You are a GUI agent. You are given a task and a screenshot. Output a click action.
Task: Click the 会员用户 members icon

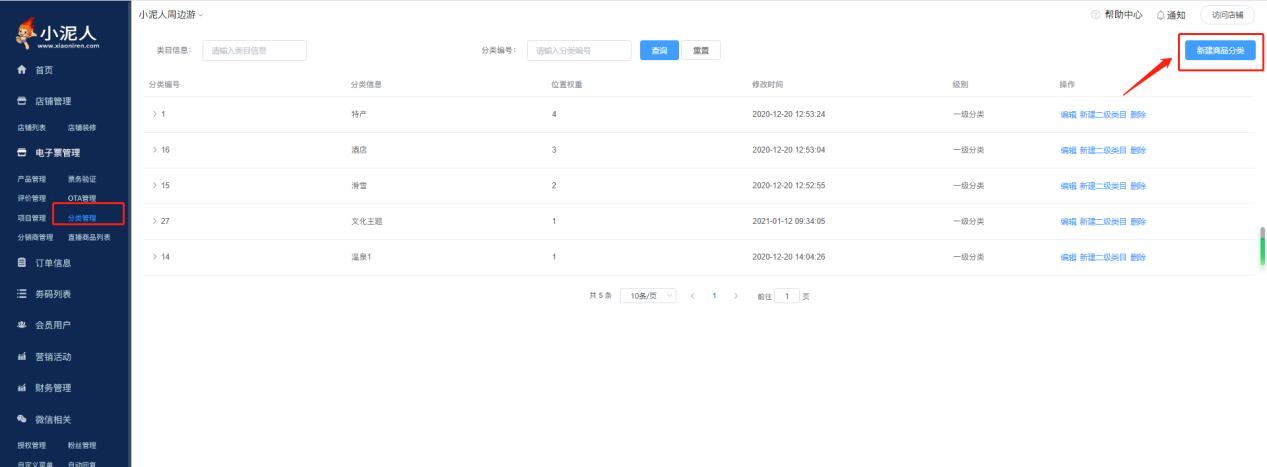[22, 325]
